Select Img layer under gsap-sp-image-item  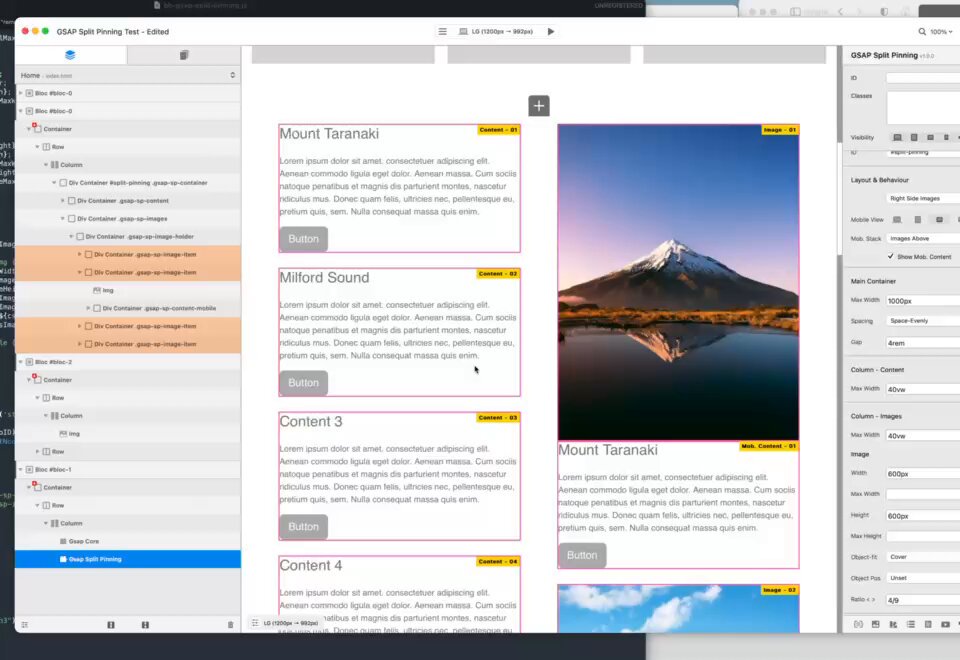tap(128, 290)
